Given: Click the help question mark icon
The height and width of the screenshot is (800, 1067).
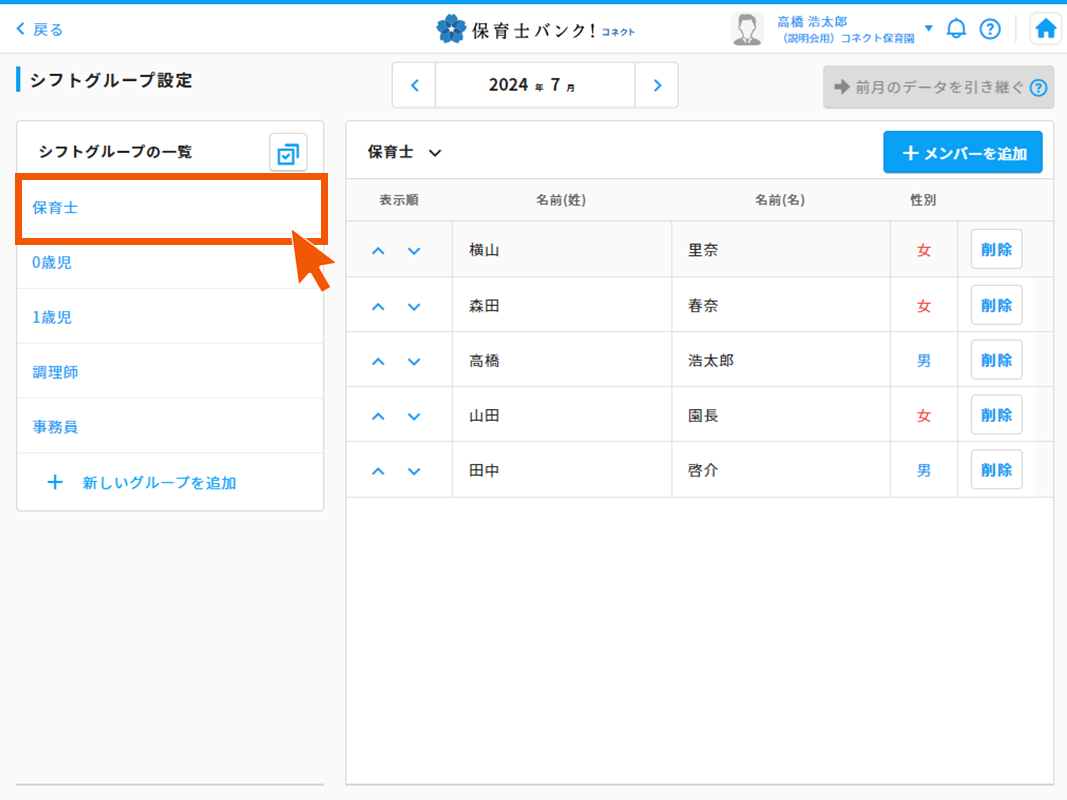Looking at the screenshot, I should tap(990, 28).
